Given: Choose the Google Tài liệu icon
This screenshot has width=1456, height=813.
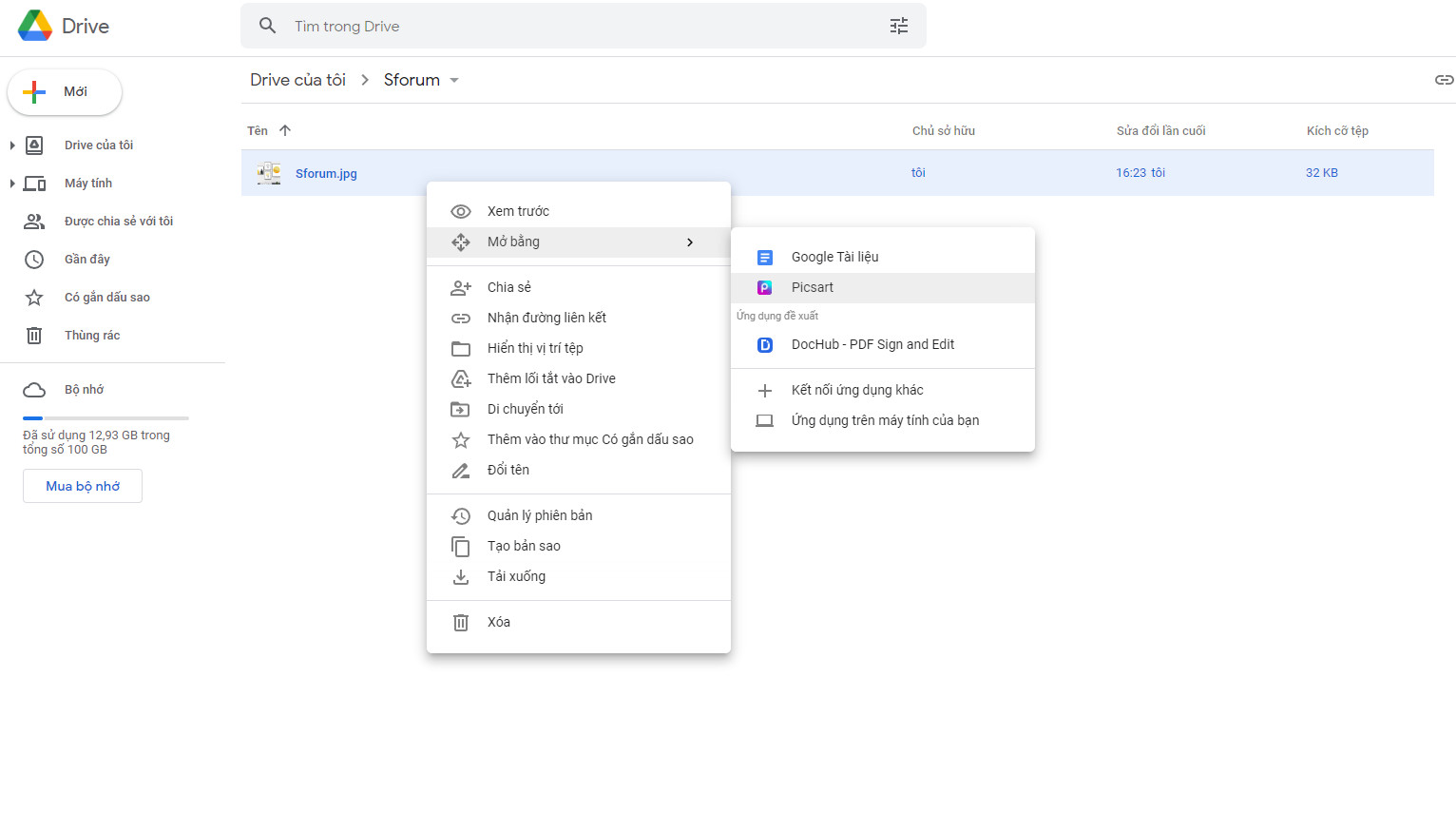Looking at the screenshot, I should pos(765,257).
